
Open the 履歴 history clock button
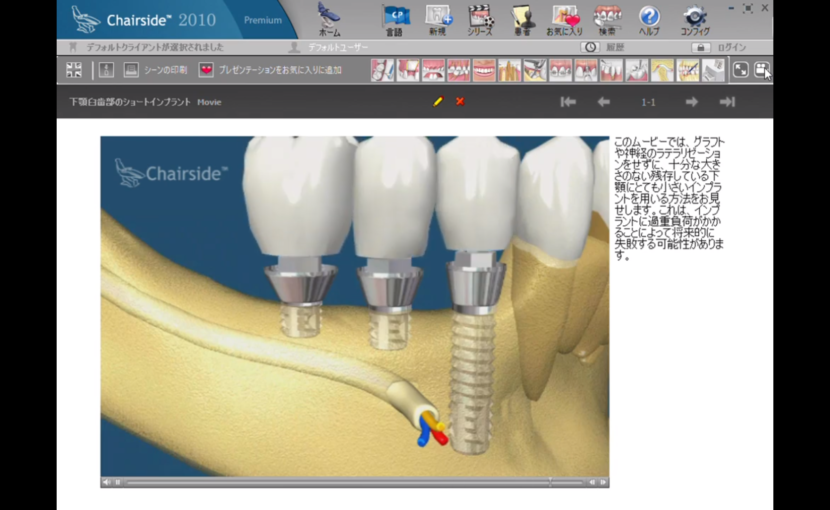590,47
